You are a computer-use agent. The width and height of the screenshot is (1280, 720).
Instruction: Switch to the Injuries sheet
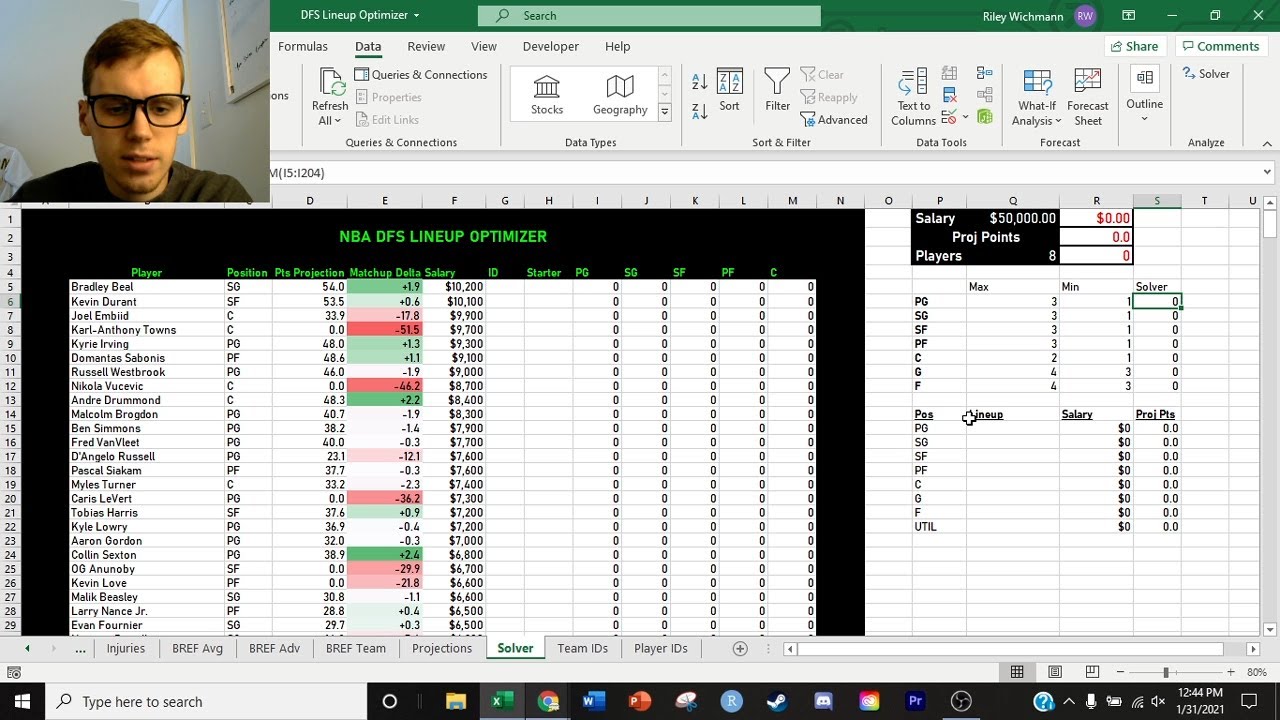(126, 648)
